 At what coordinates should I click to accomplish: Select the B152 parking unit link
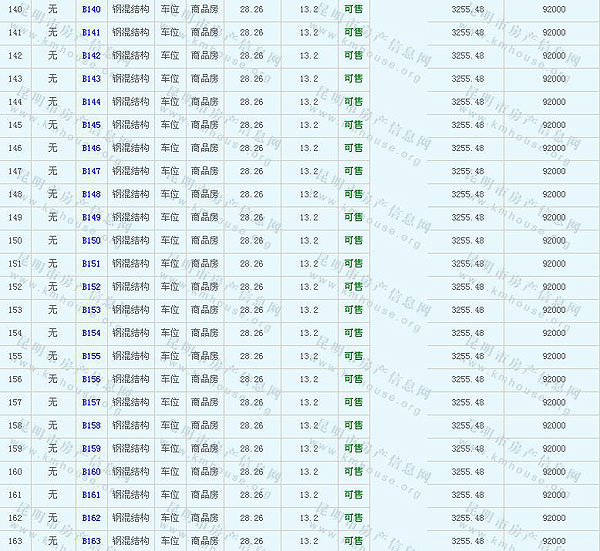click(x=91, y=287)
